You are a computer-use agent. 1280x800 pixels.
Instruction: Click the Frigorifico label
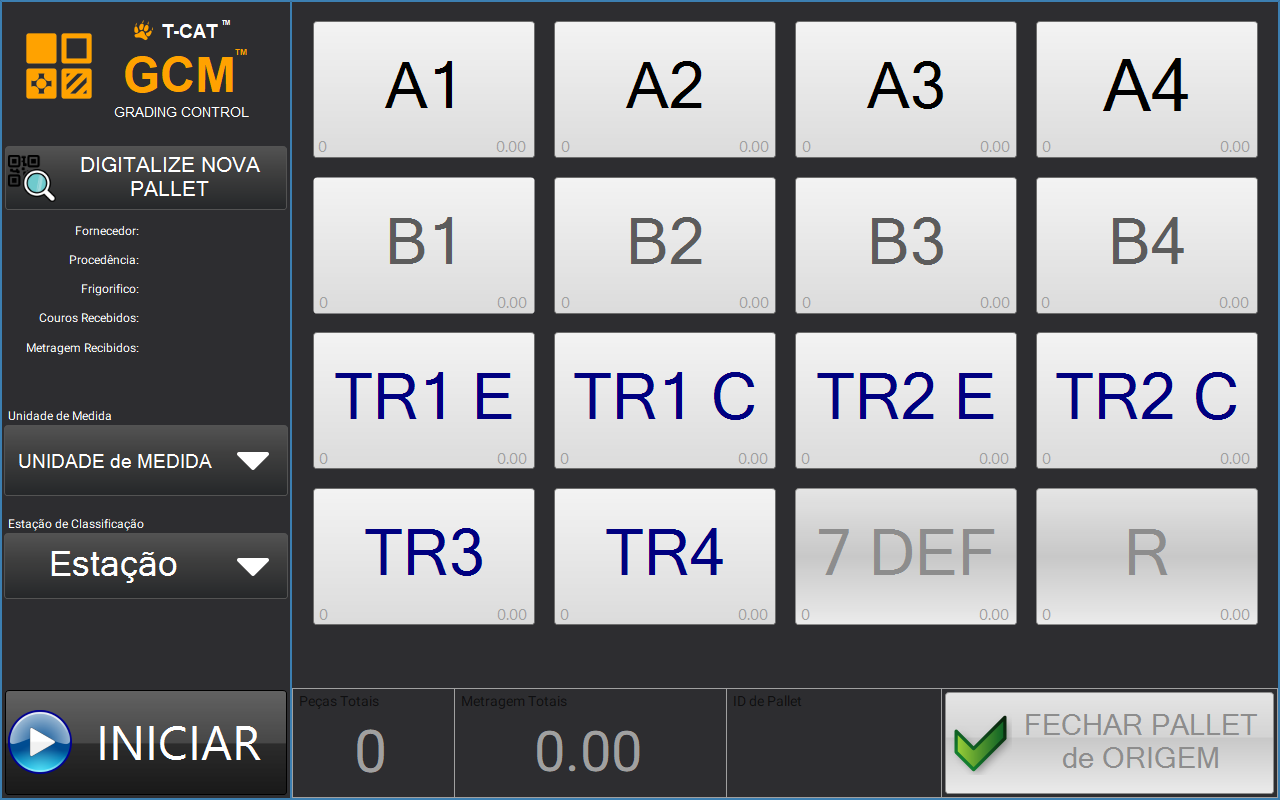click(110, 289)
